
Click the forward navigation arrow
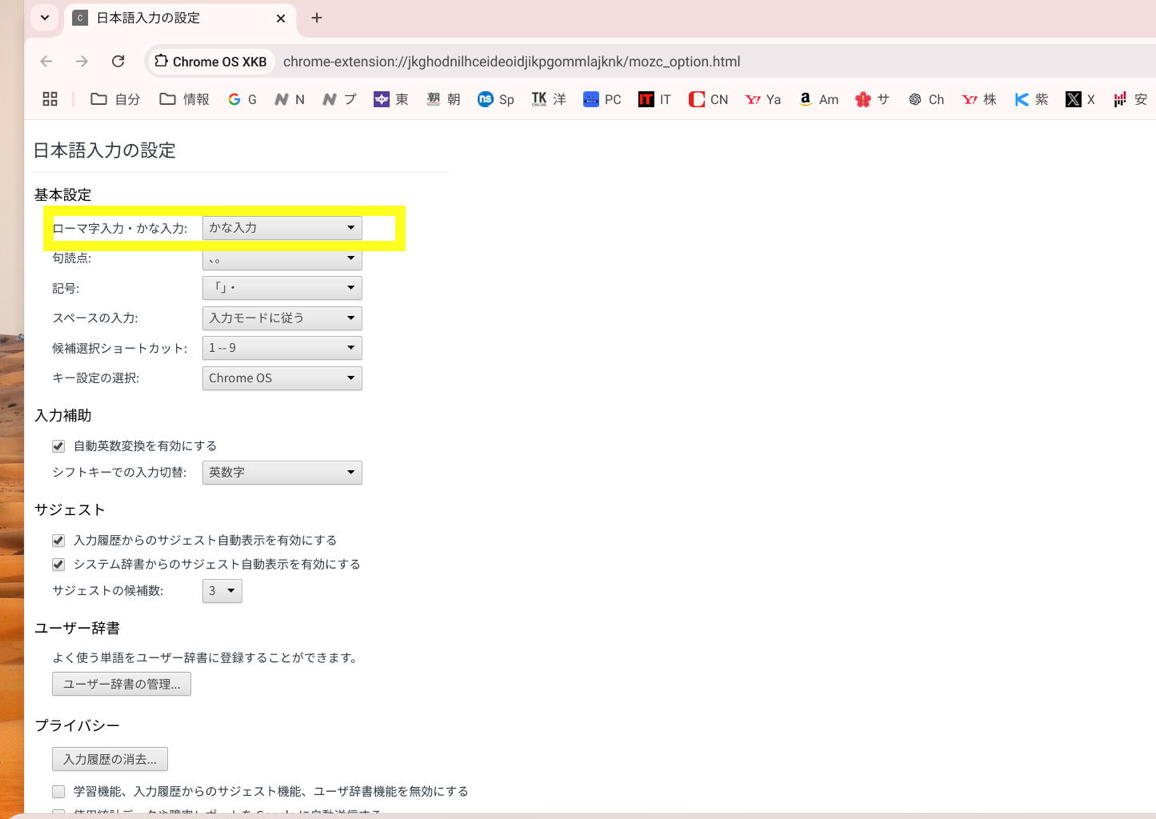pos(82,61)
